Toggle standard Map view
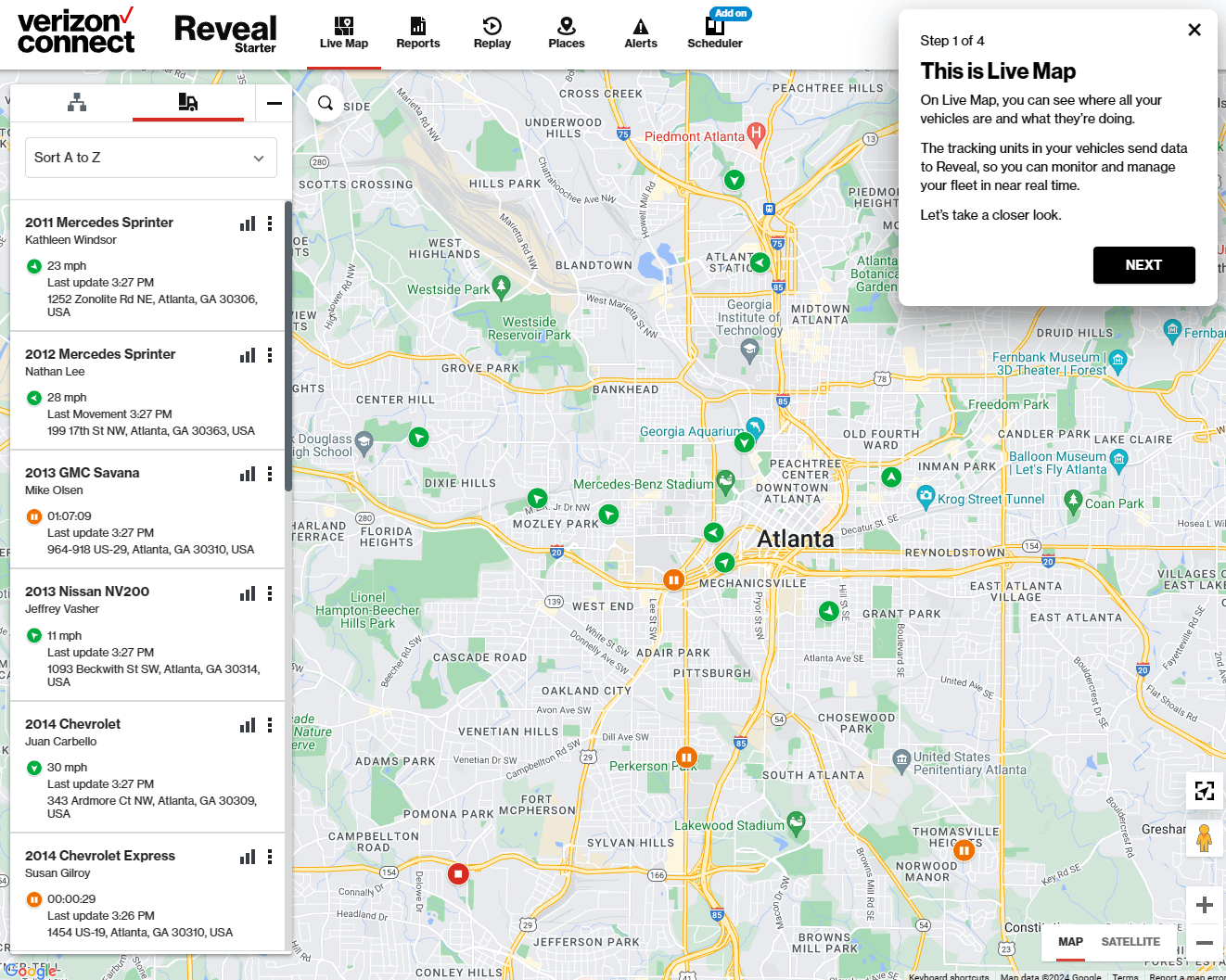Image resolution: width=1226 pixels, height=980 pixels. pyautogui.click(x=1070, y=941)
